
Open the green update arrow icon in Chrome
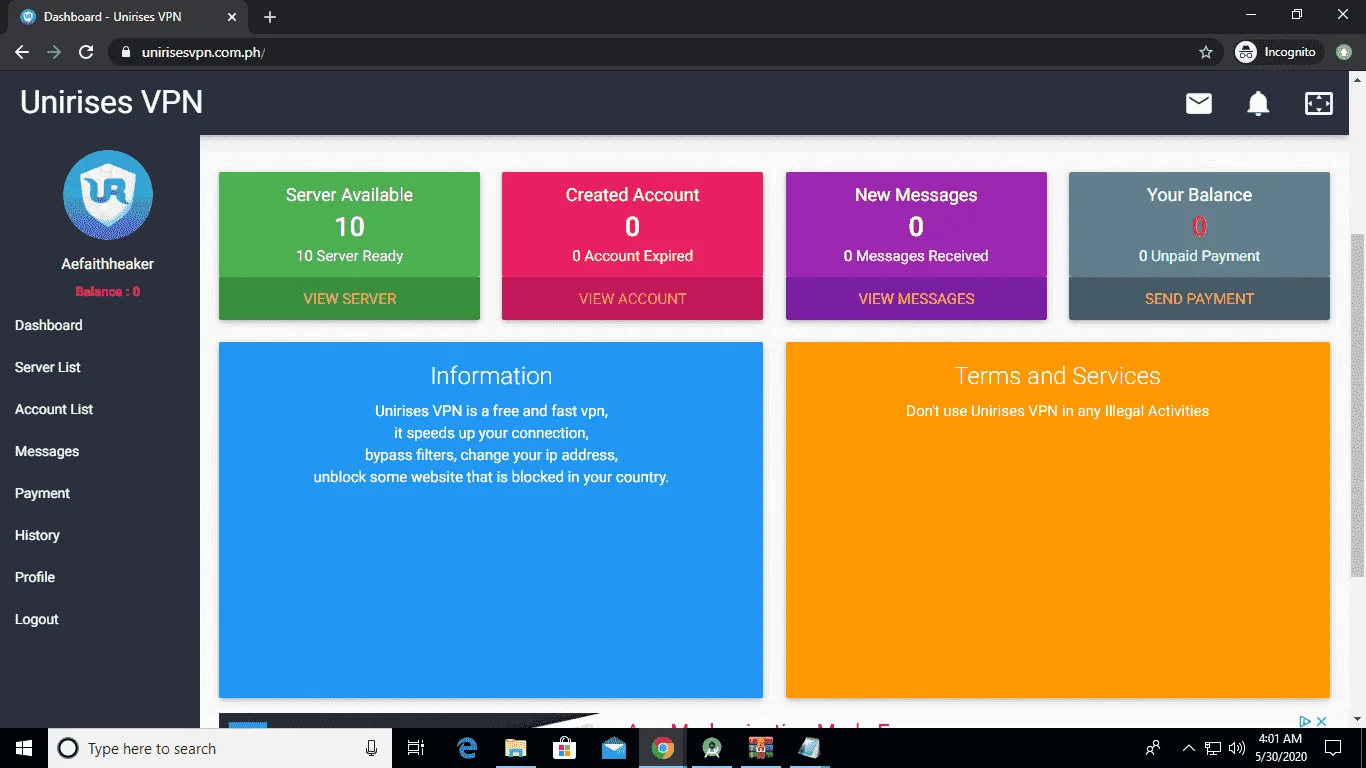(1345, 52)
